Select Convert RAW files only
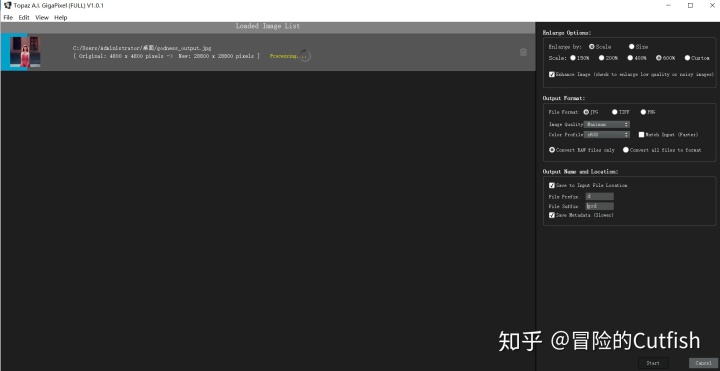The height and width of the screenshot is (371, 720). point(552,150)
